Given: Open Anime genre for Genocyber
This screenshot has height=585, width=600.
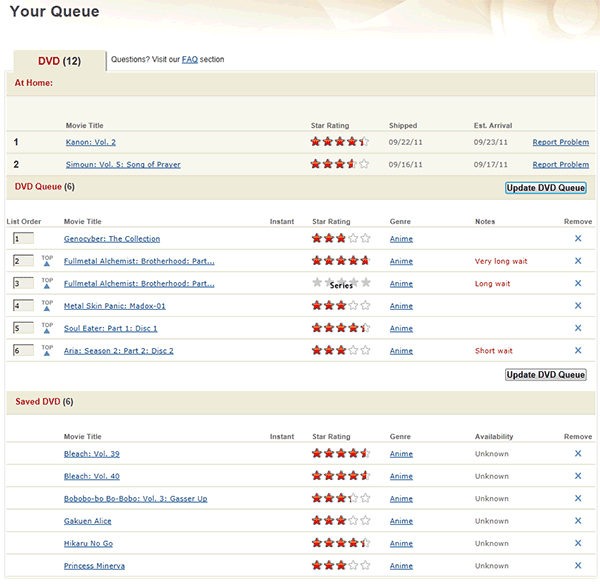Looking at the screenshot, I should pos(401,239).
